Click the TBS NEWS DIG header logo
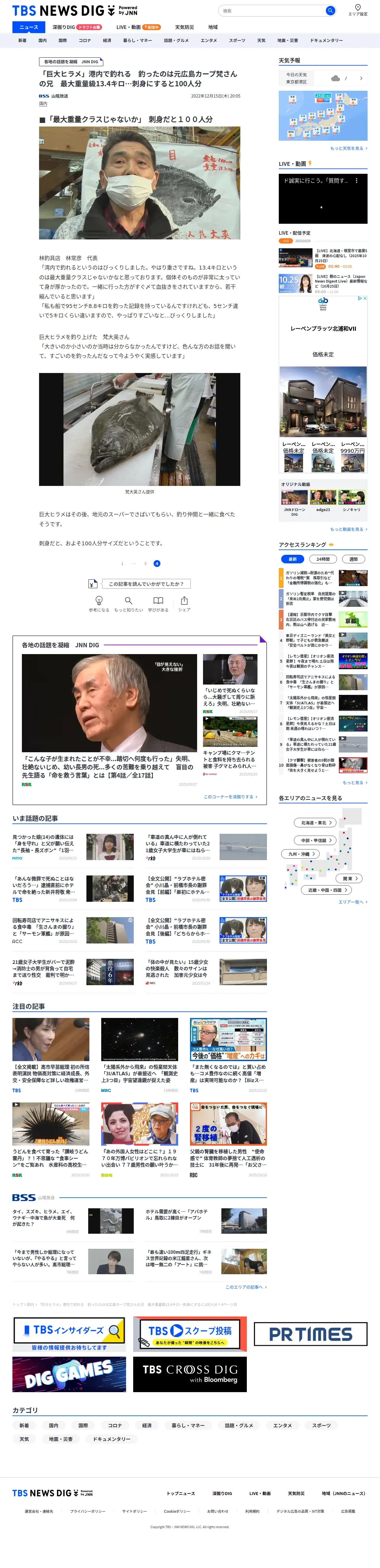 [x=74, y=10]
